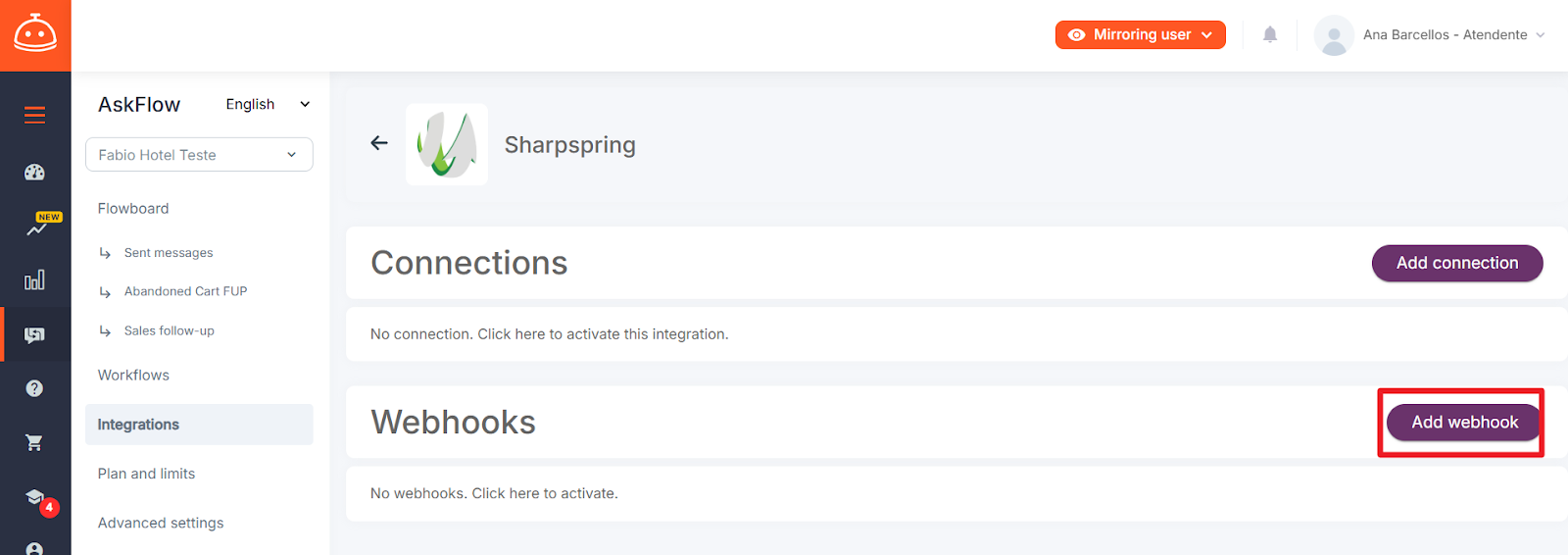Click the Add webhook button
The height and width of the screenshot is (555, 1568).
tap(1464, 423)
